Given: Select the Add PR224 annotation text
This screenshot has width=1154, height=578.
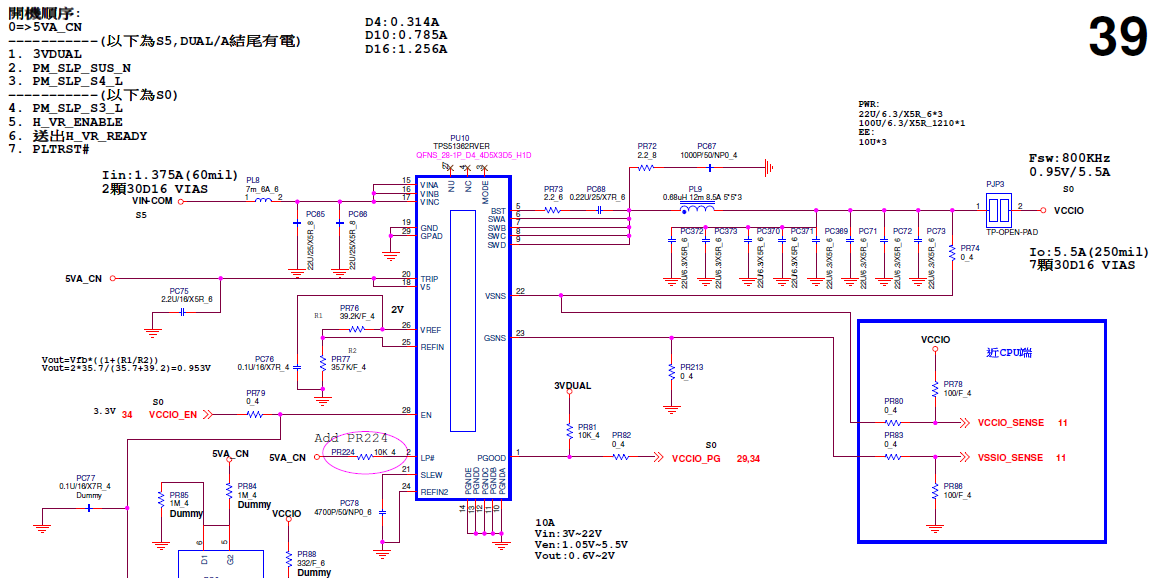Looking at the screenshot, I should point(351,437).
